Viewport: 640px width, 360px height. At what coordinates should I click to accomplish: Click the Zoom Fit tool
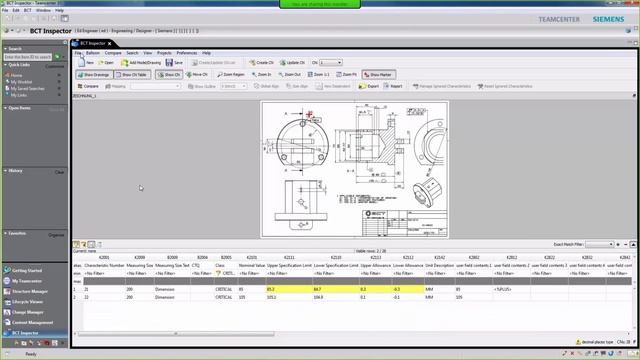pyautogui.click(x=347, y=75)
